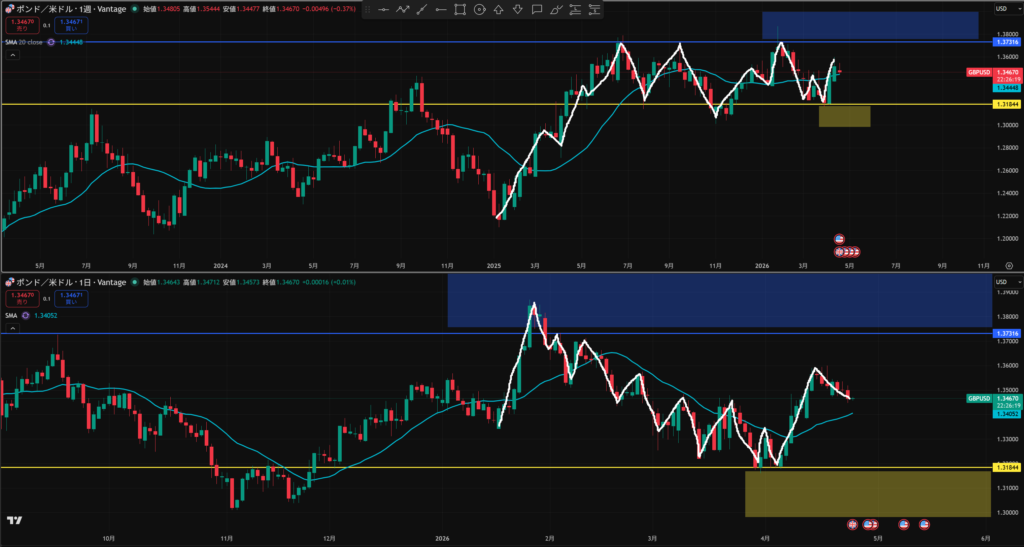Select the down arrow marker tool
1024x547 pixels.
[x=518, y=10]
